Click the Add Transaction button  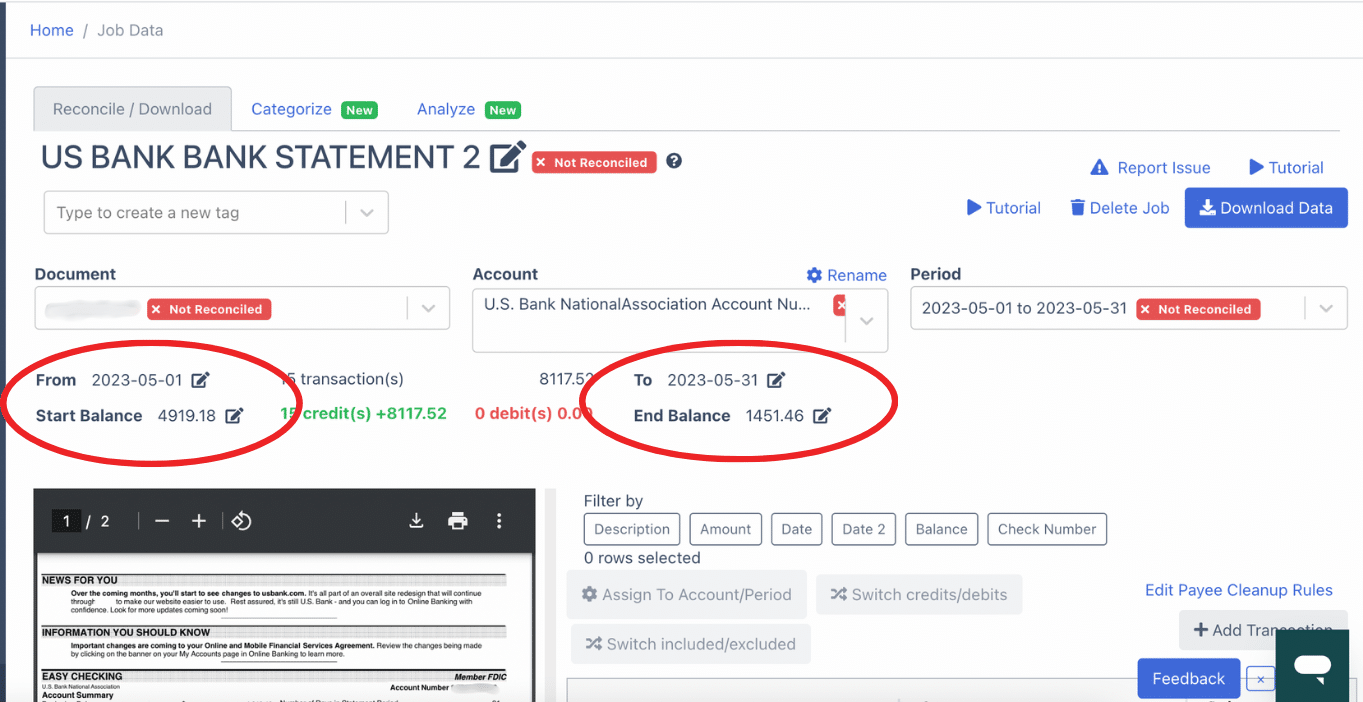coord(1263,630)
